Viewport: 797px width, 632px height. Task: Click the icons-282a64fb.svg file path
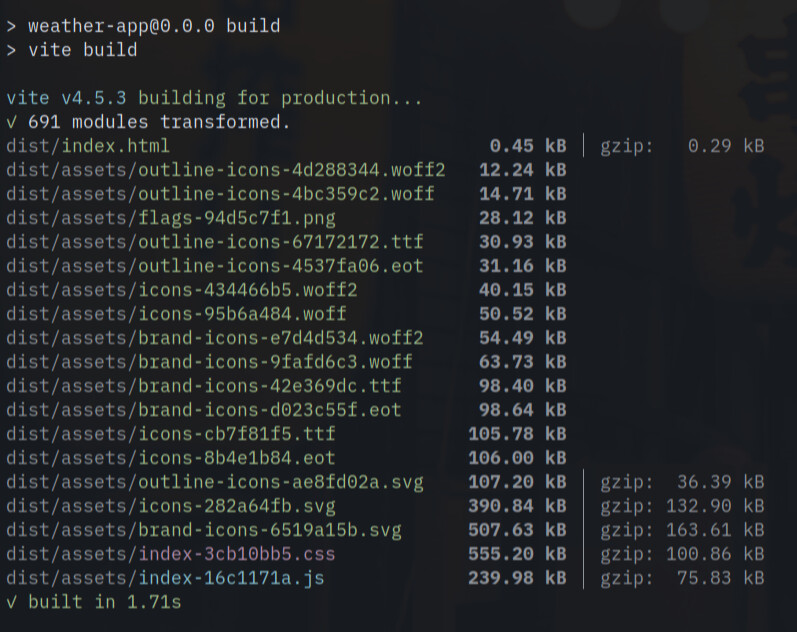171,506
